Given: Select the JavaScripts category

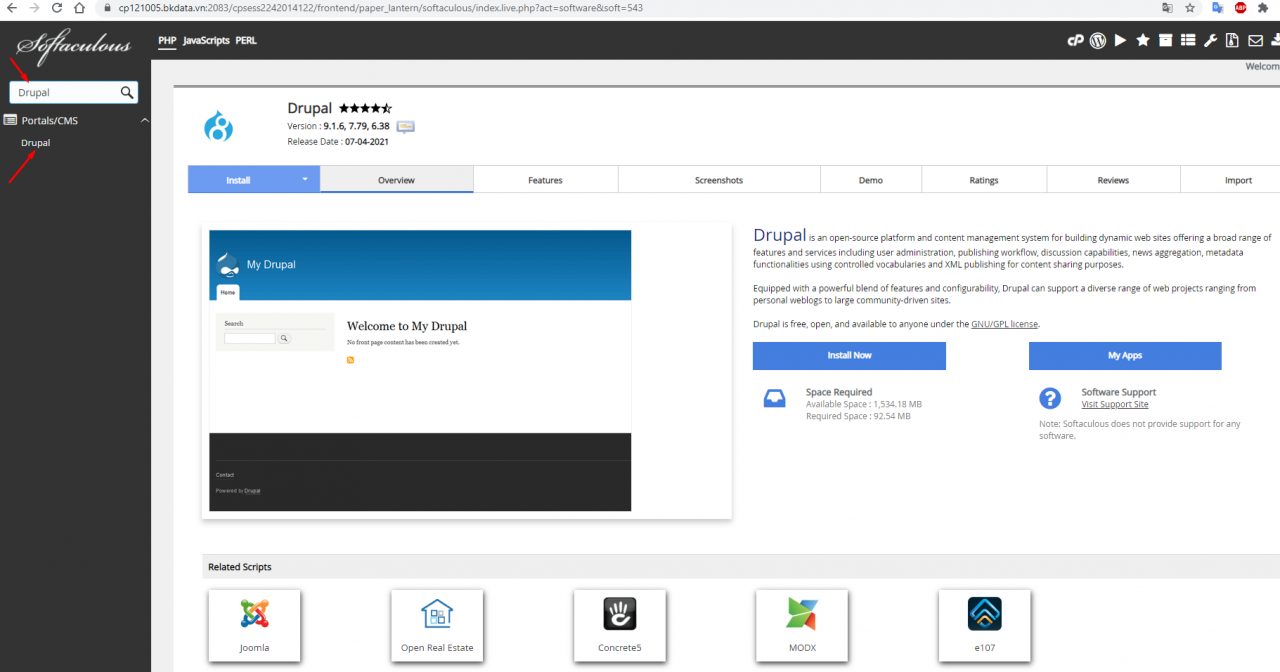Looking at the screenshot, I should click(206, 41).
